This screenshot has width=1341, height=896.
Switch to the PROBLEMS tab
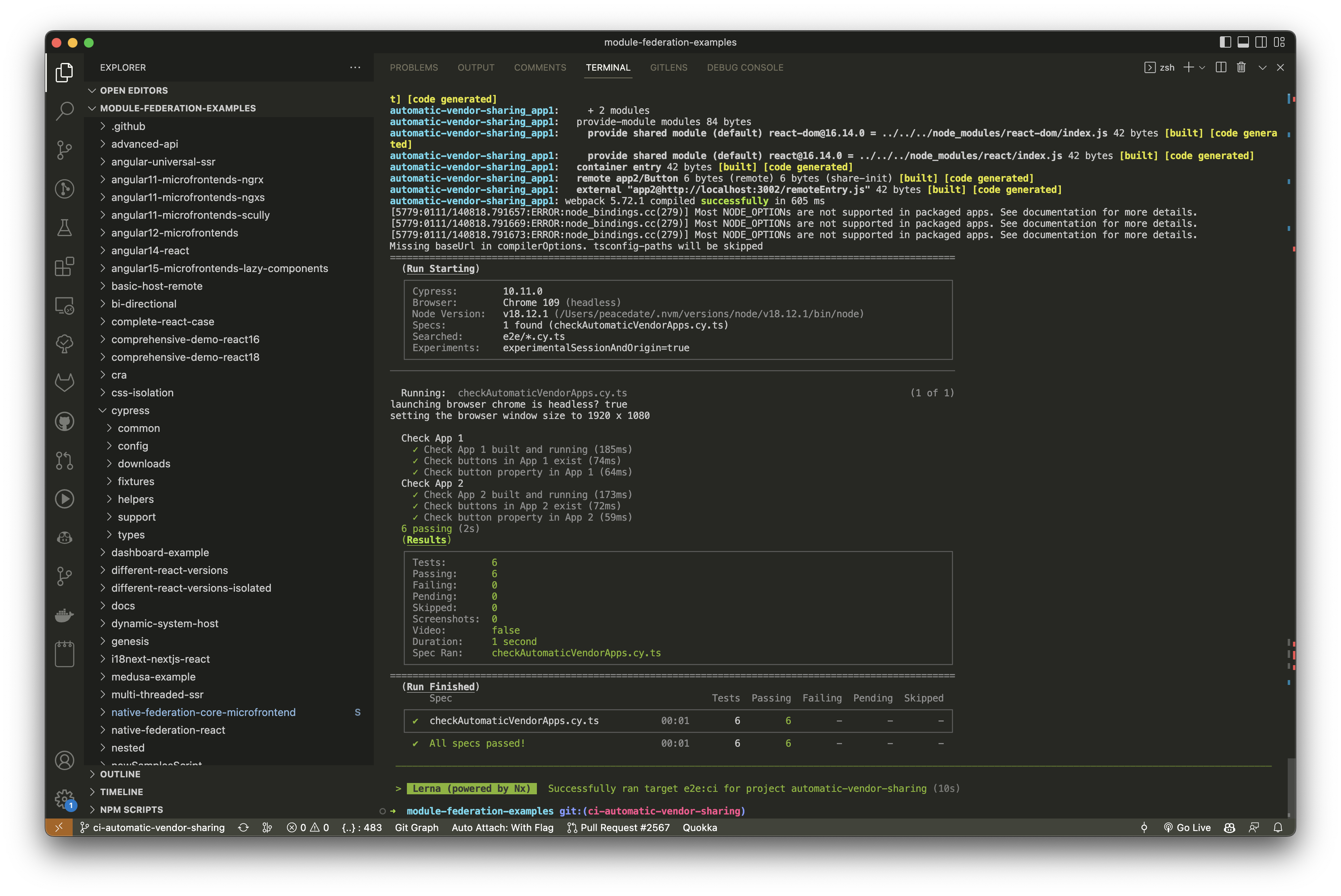pos(414,67)
